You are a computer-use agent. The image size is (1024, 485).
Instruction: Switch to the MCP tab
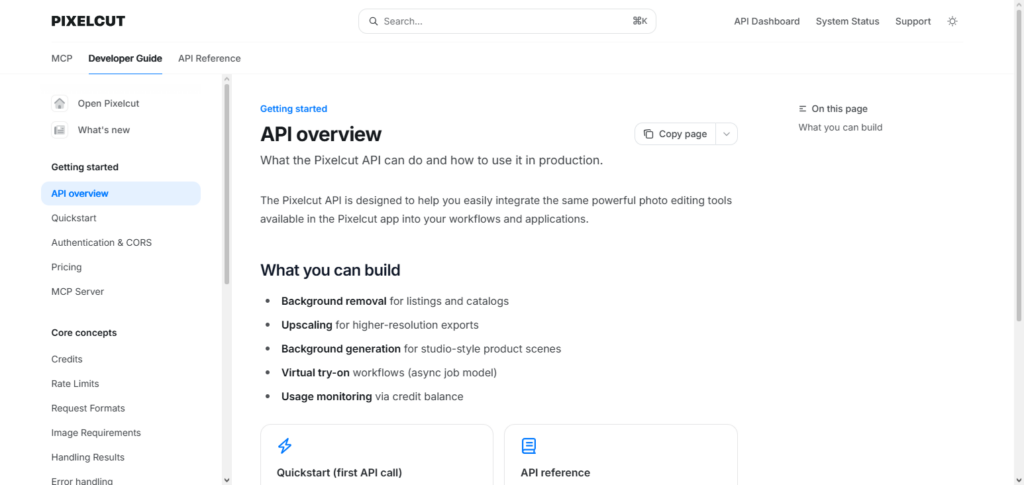[61, 58]
